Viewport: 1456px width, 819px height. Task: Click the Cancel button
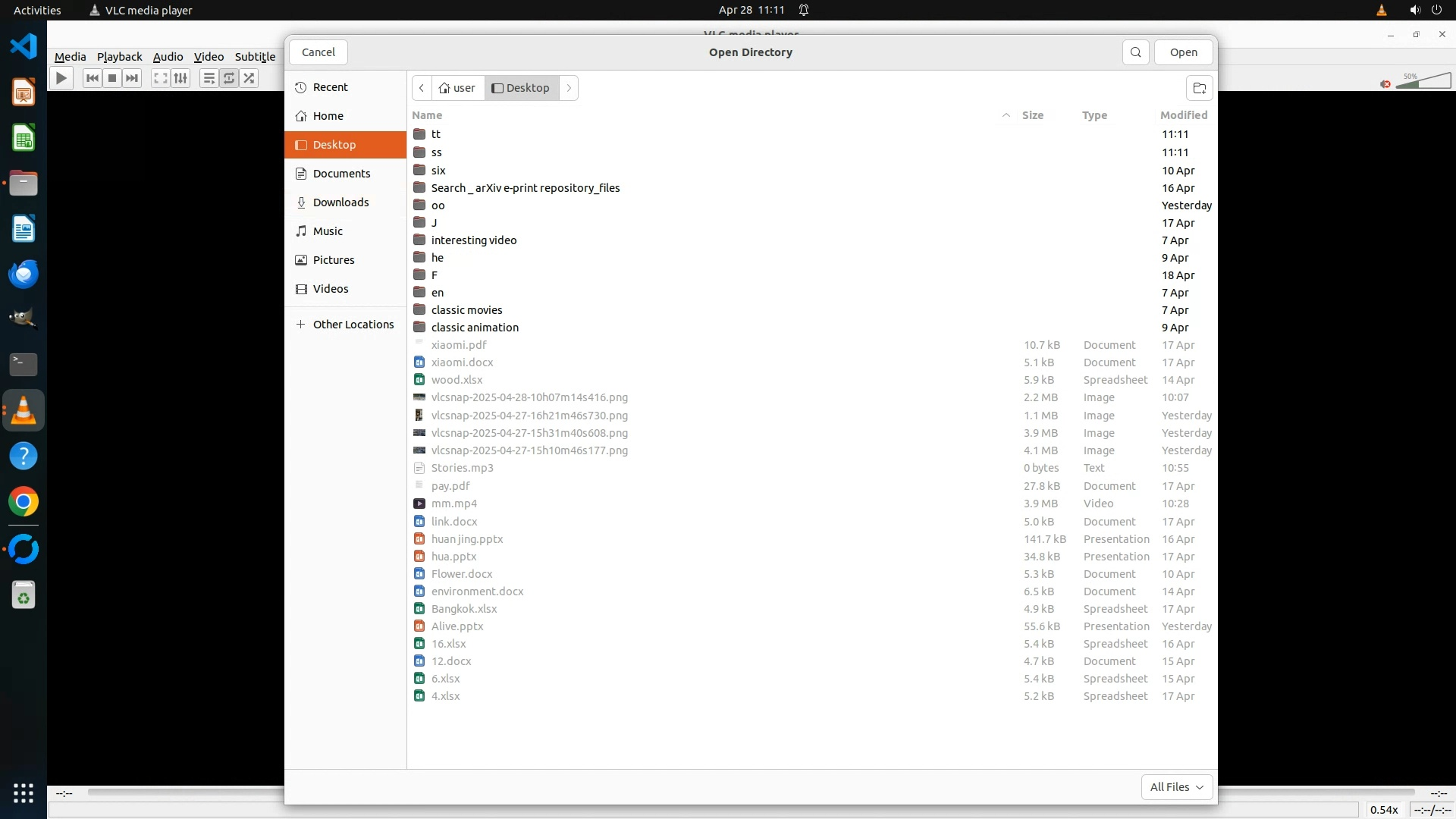318,52
